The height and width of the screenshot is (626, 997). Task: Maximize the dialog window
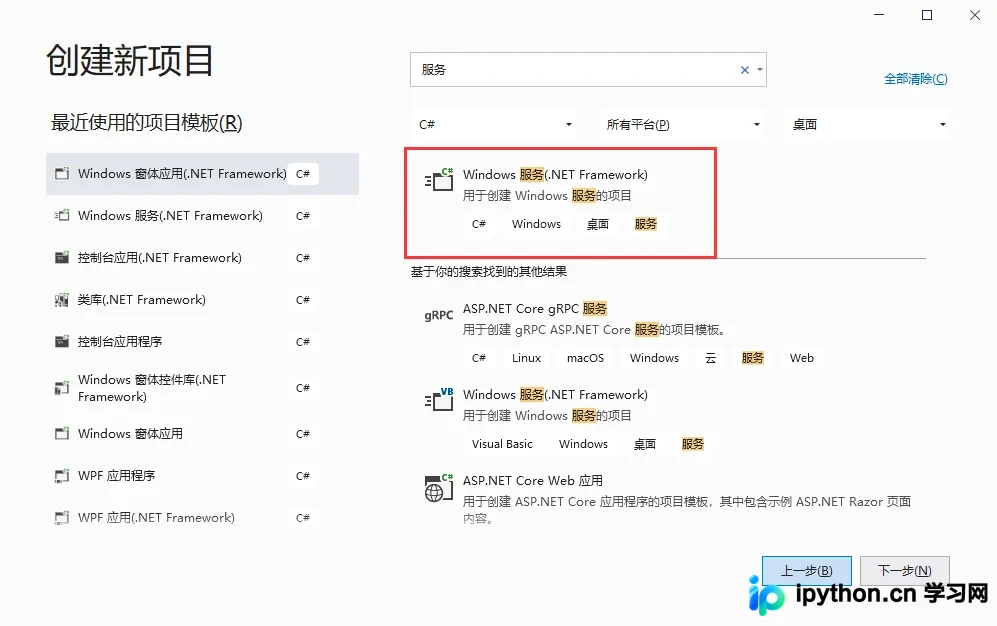point(927,15)
